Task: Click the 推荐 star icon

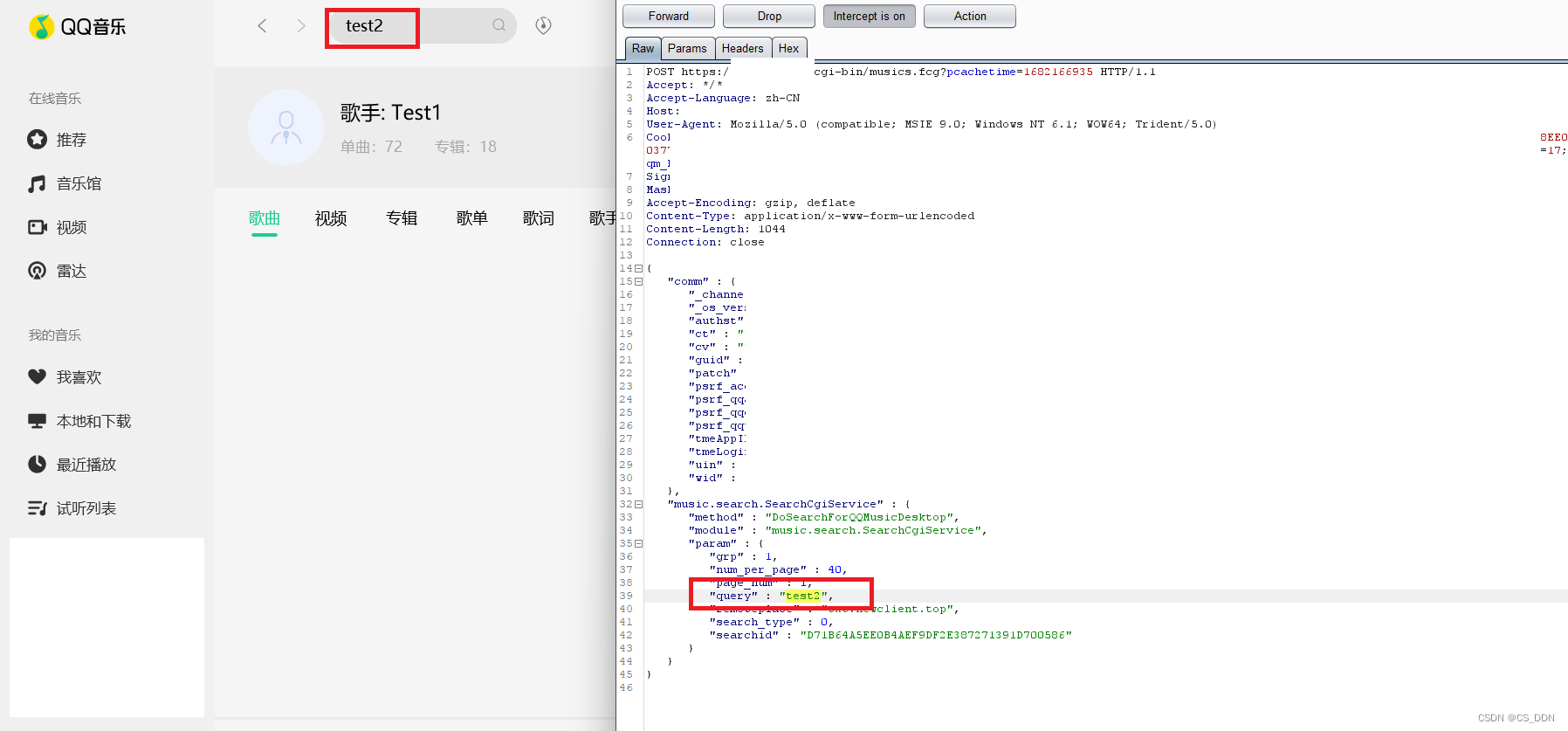Action: (x=37, y=139)
